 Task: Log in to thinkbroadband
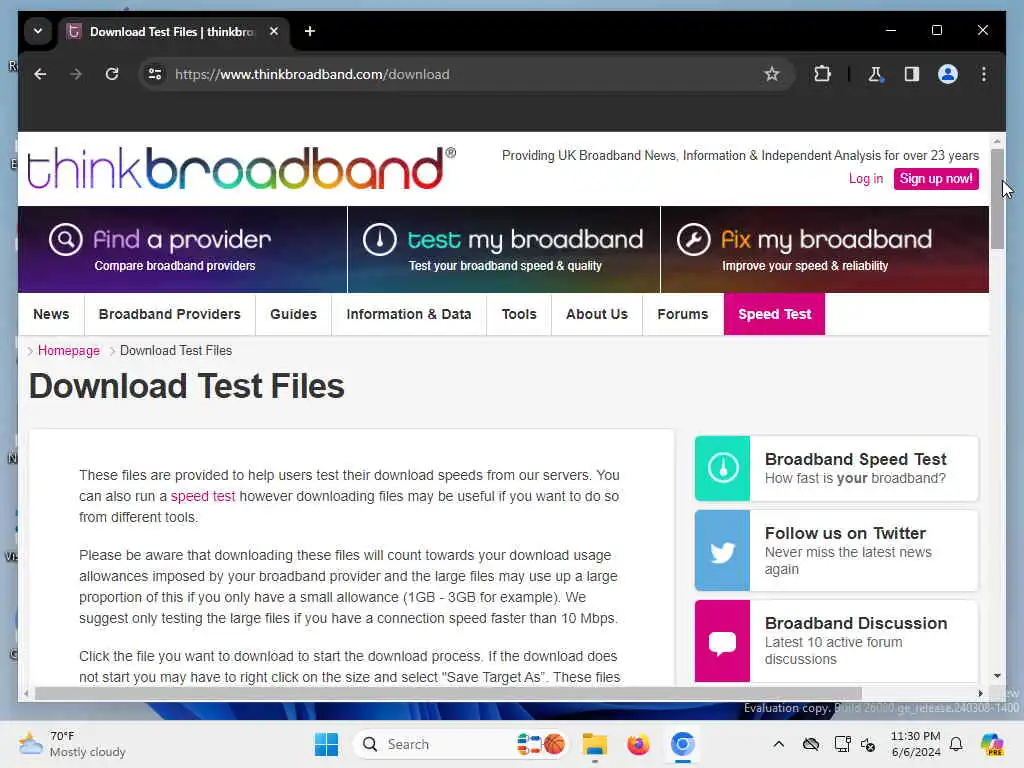pyautogui.click(x=865, y=179)
